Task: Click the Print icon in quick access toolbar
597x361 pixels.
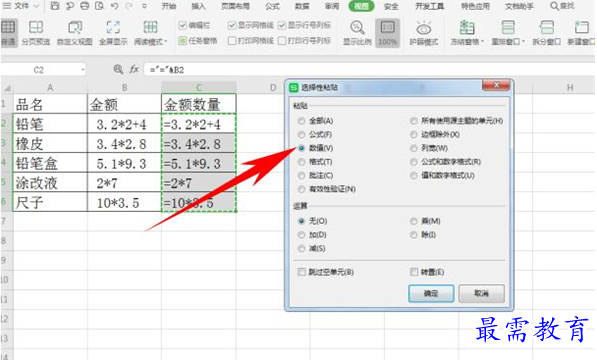Action: 85,6
